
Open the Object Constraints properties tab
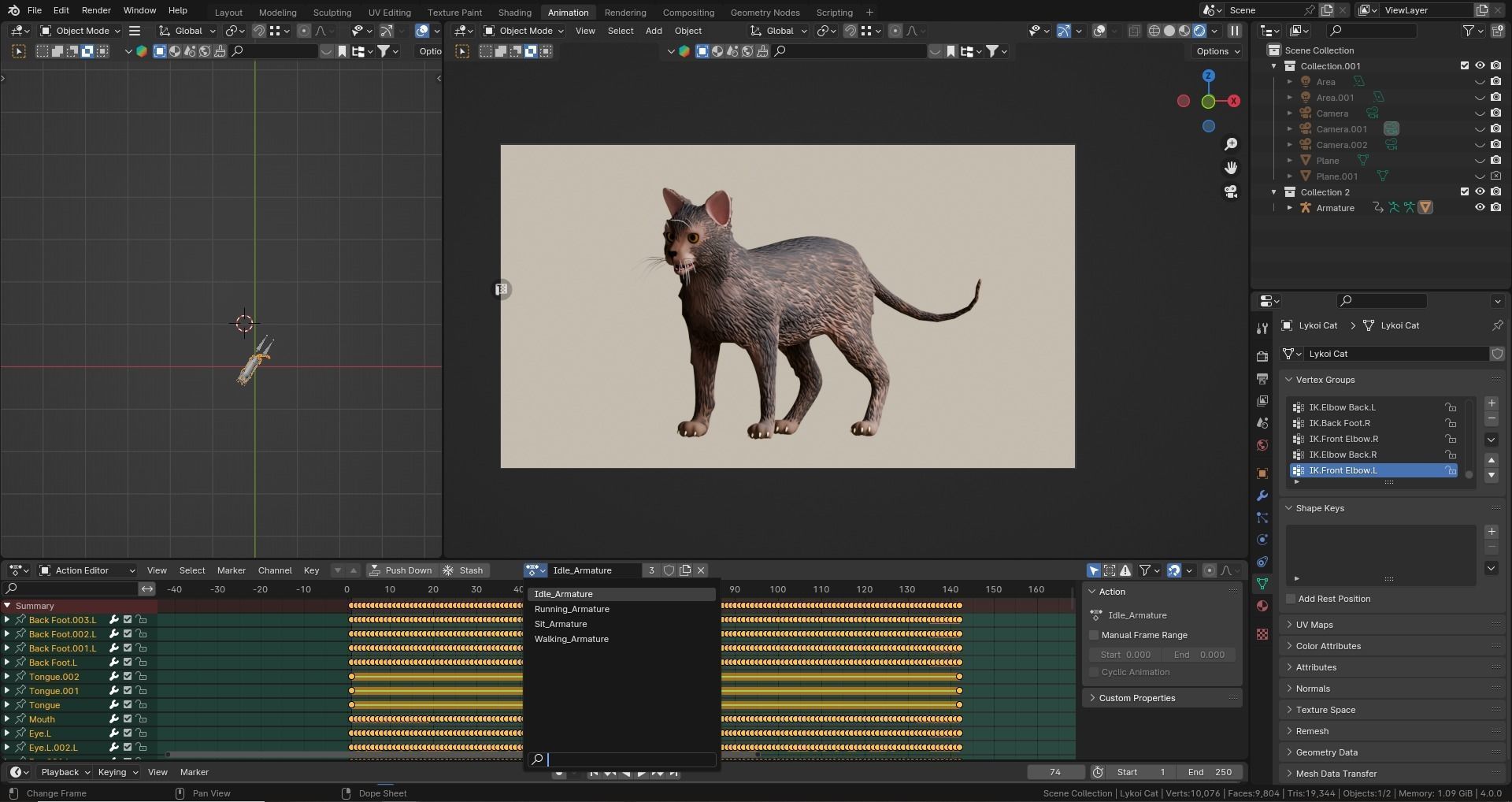1262,562
